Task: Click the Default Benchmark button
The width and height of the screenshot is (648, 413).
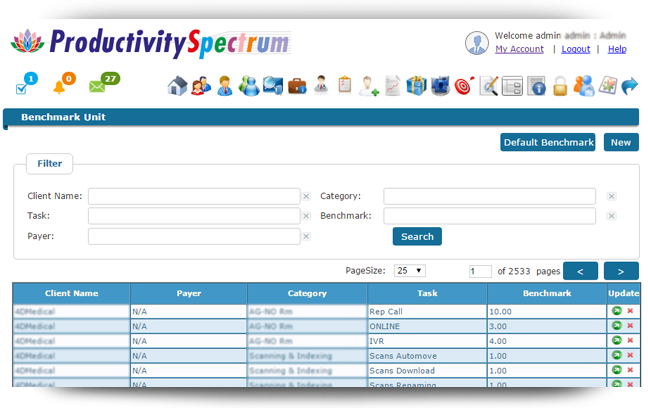Action: click(x=548, y=143)
